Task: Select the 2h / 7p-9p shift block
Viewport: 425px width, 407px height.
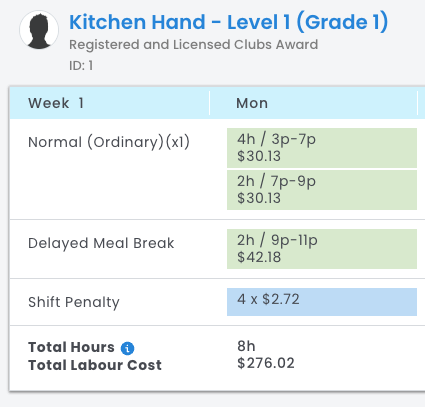Action: [322, 190]
